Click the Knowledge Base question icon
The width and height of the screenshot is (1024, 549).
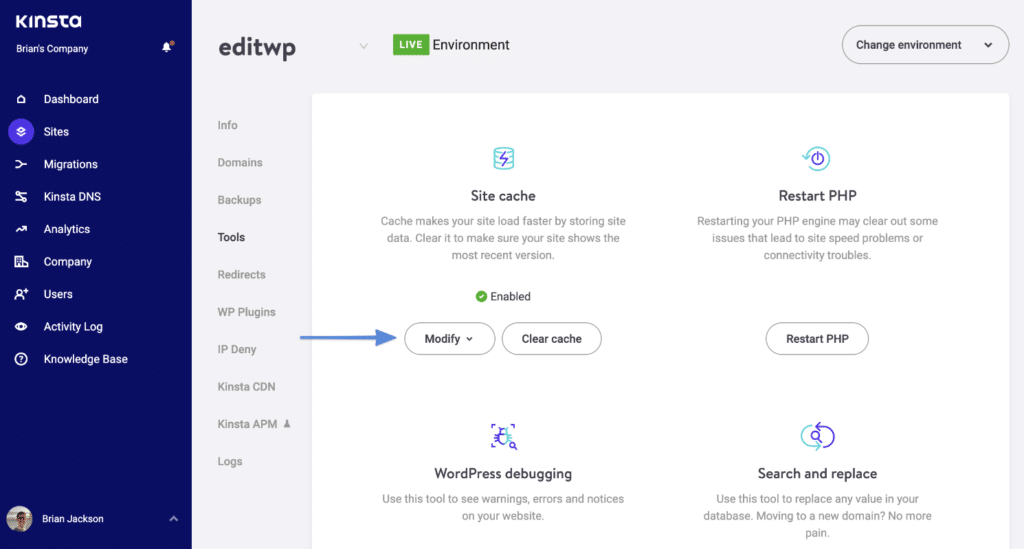pyautogui.click(x=21, y=359)
